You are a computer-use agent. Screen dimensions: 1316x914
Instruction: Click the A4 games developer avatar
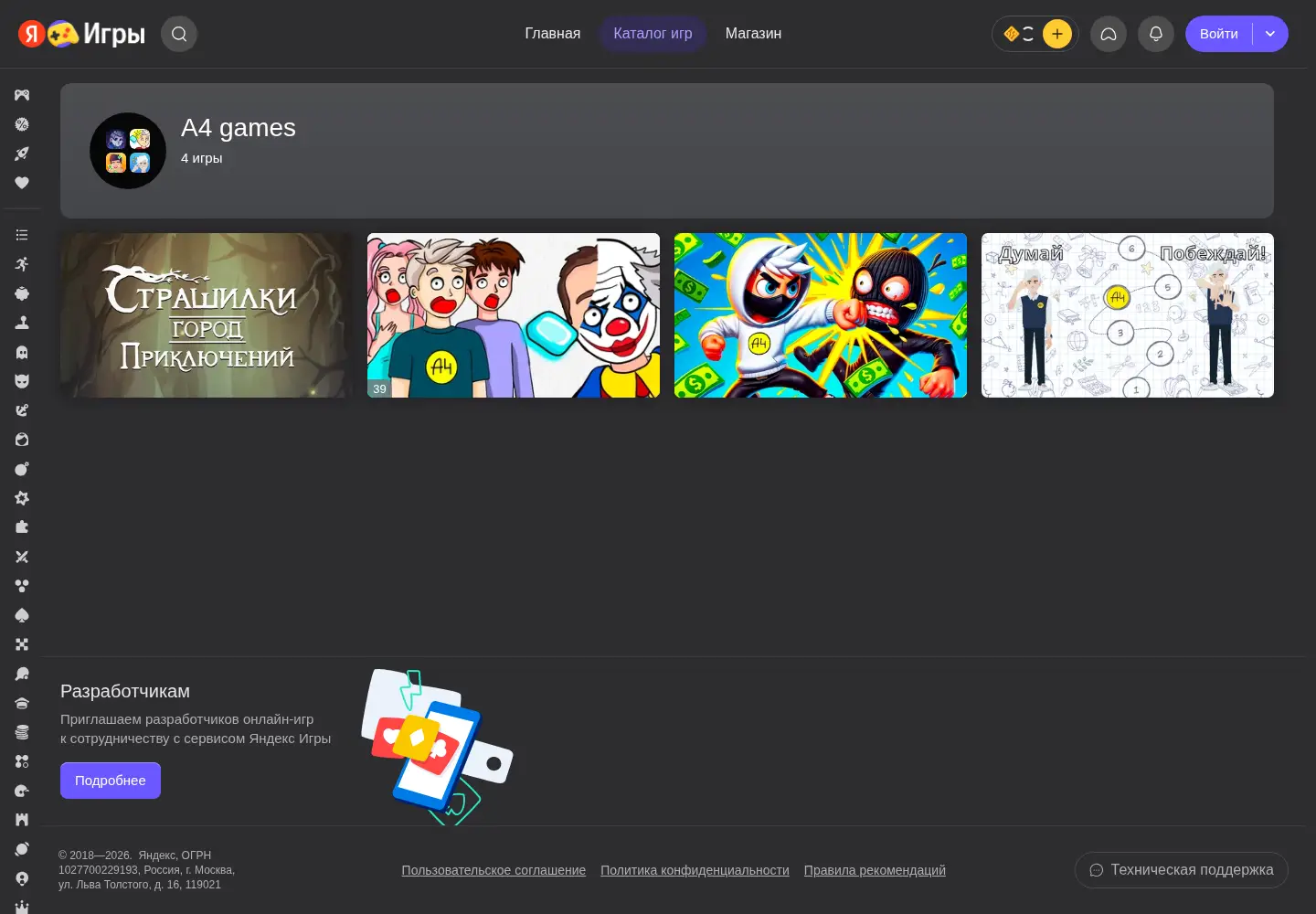(x=128, y=151)
